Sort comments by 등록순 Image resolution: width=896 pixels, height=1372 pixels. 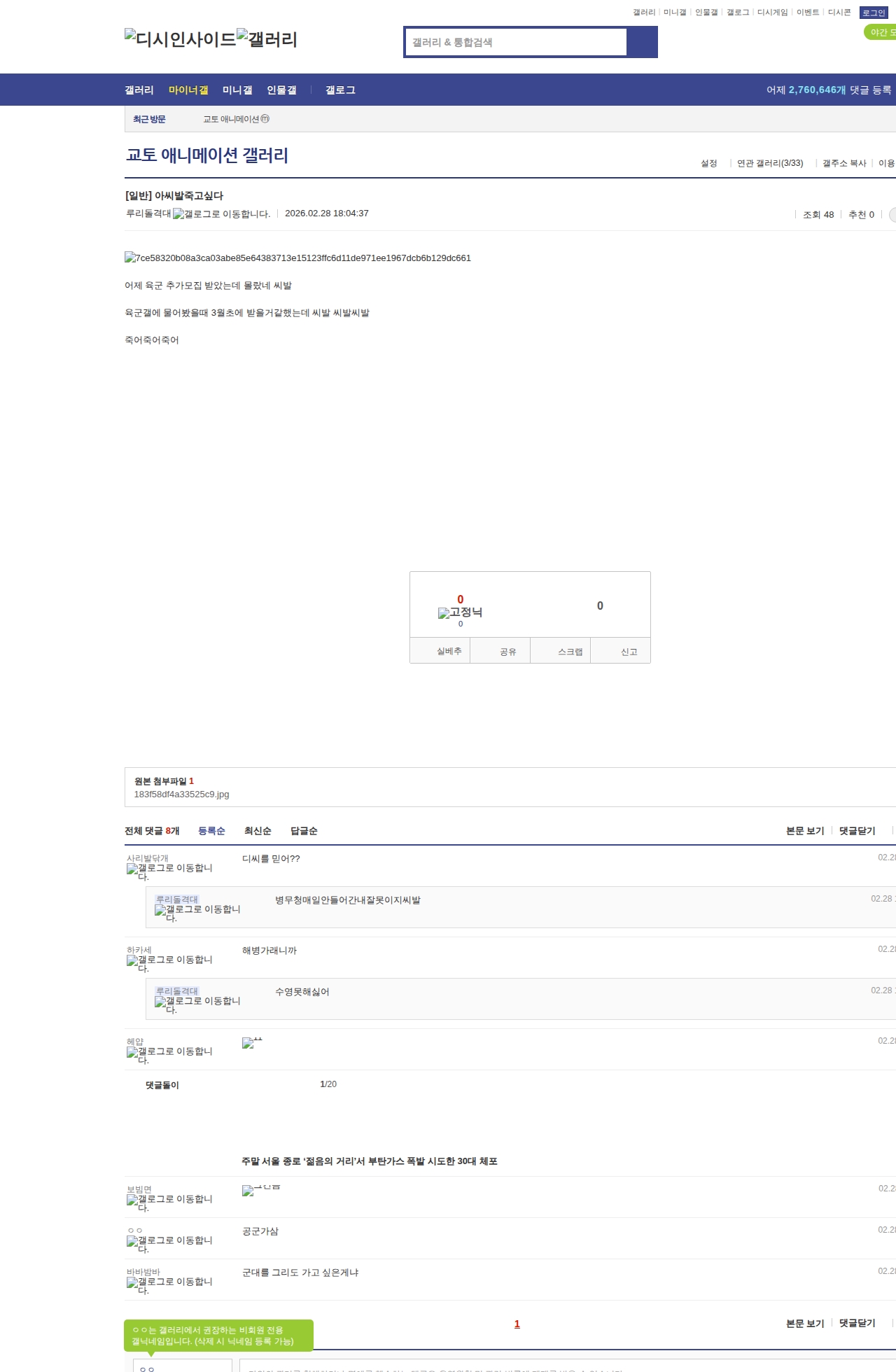click(x=211, y=831)
